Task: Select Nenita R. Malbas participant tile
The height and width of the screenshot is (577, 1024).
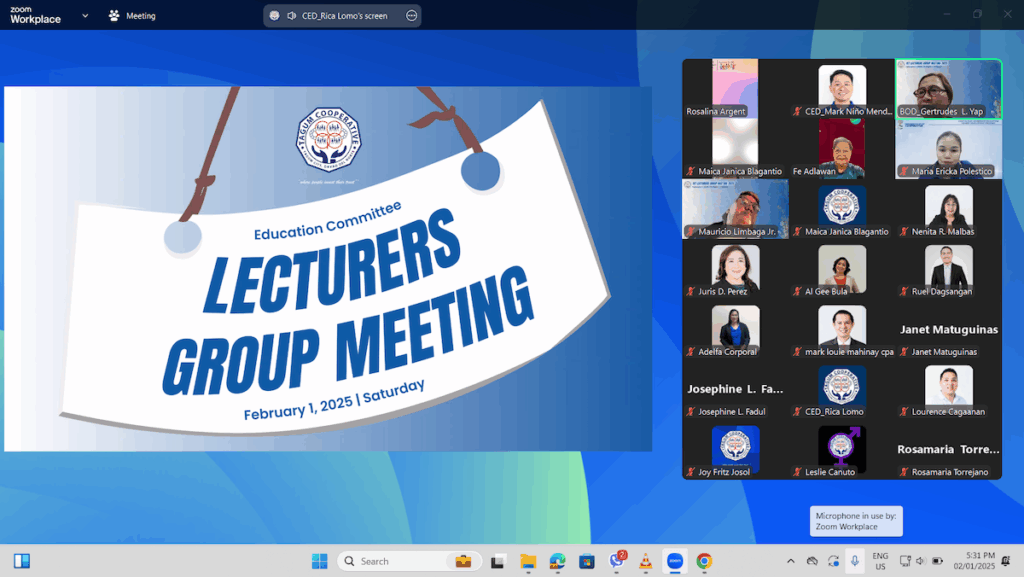Action: tap(948, 209)
